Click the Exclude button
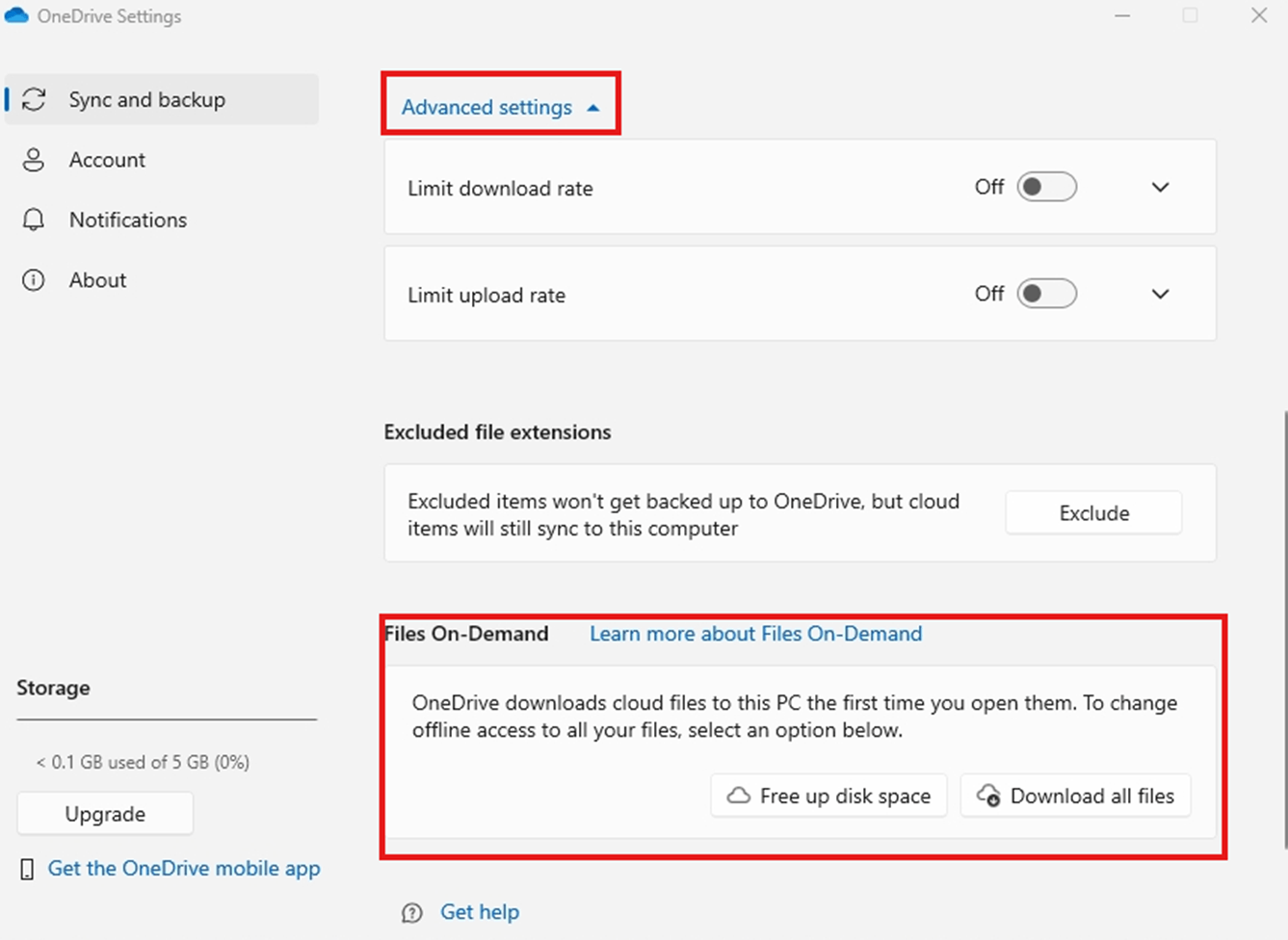This screenshot has width=1288, height=940. 1093,513
